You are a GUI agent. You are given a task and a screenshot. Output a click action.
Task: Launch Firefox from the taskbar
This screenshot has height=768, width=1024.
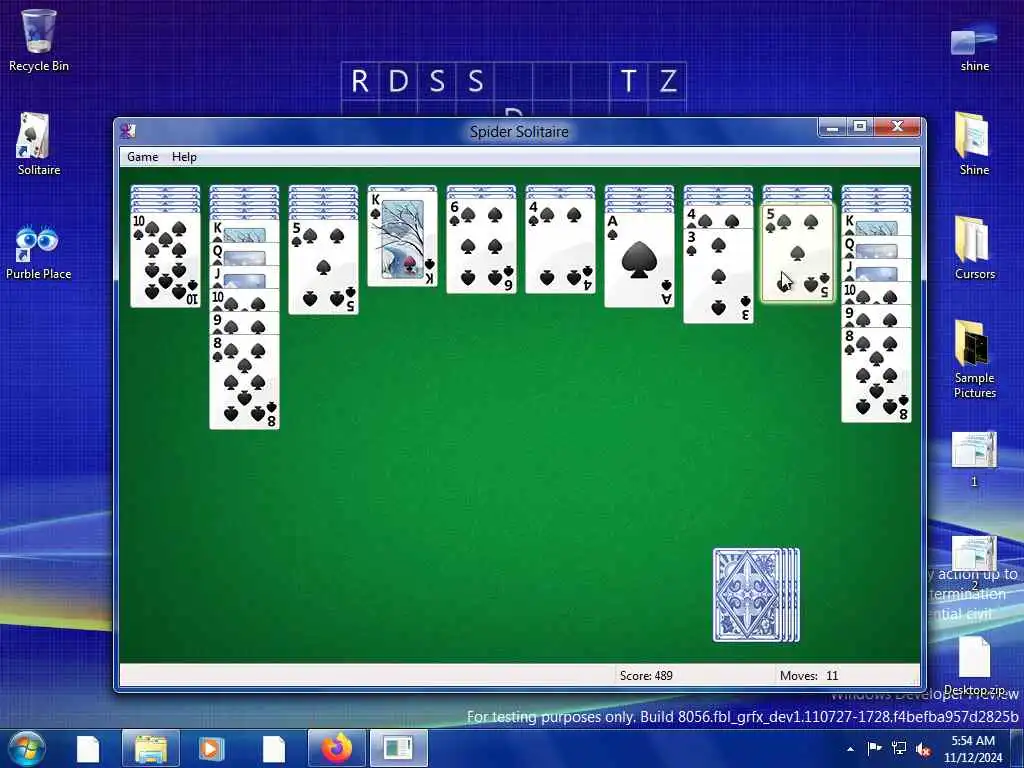point(336,748)
